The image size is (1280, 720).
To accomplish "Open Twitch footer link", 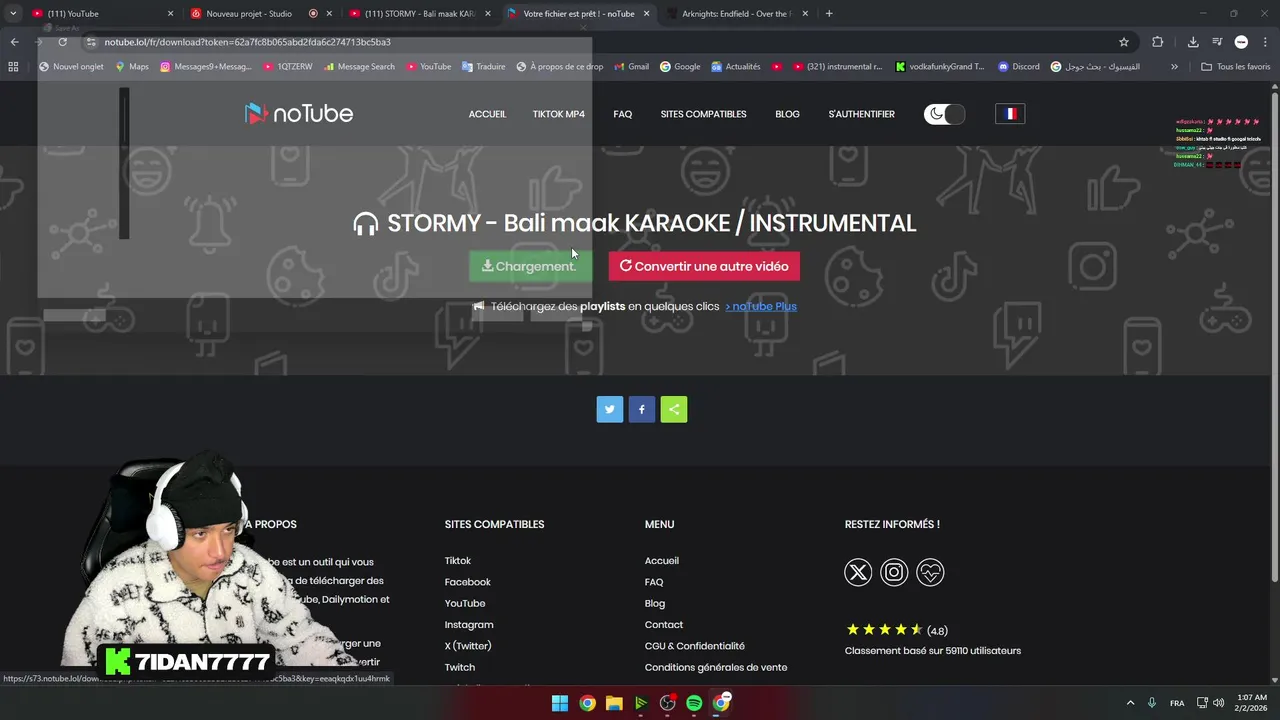I will 460,667.
